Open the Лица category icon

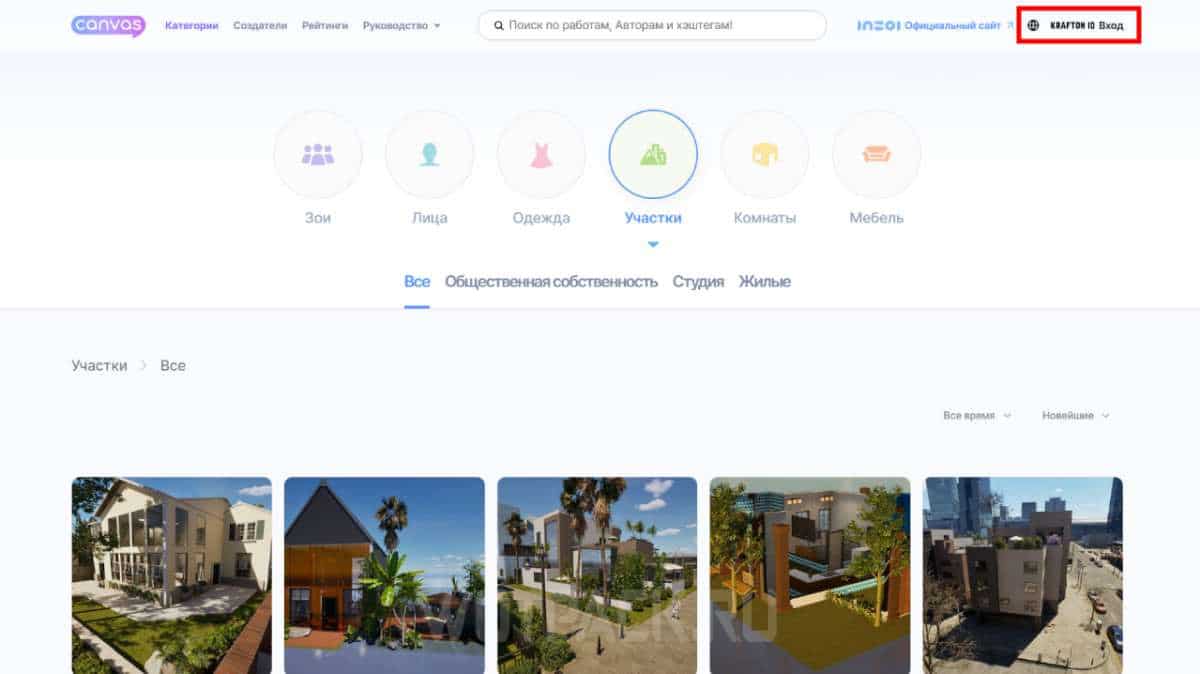pos(430,154)
